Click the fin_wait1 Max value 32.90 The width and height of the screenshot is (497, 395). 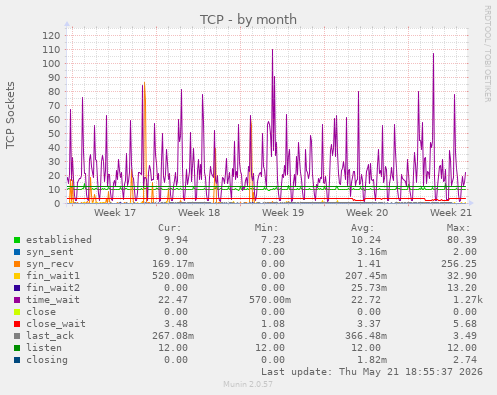[462, 276]
